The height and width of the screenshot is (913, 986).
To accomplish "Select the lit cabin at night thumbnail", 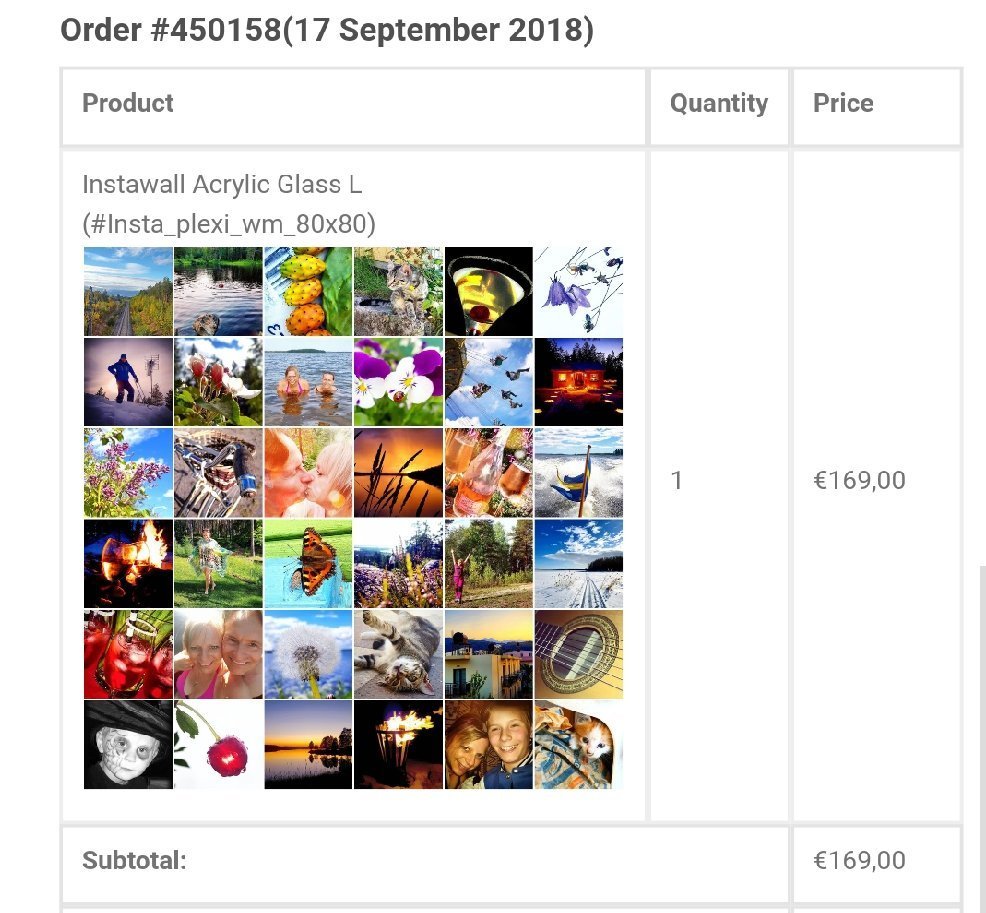I will click(579, 382).
